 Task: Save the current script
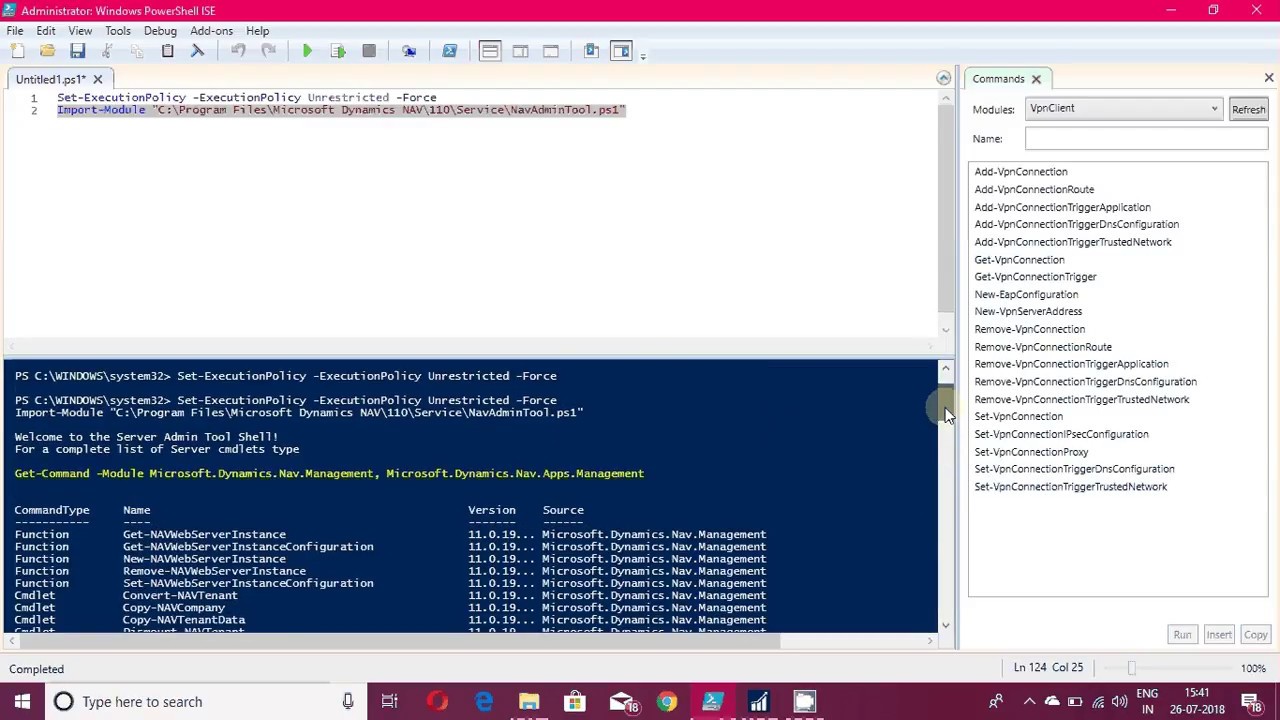[x=77, y=51]
